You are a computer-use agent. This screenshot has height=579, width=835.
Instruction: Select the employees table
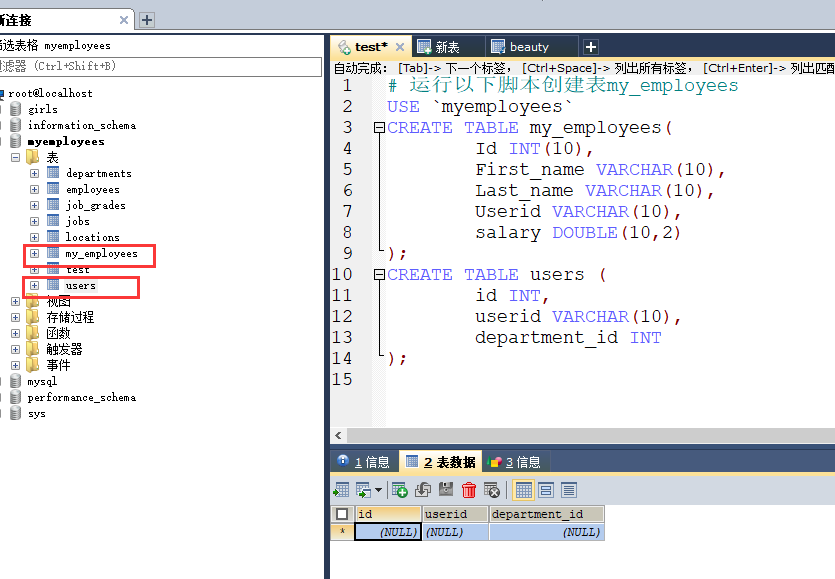pos(93,190)
